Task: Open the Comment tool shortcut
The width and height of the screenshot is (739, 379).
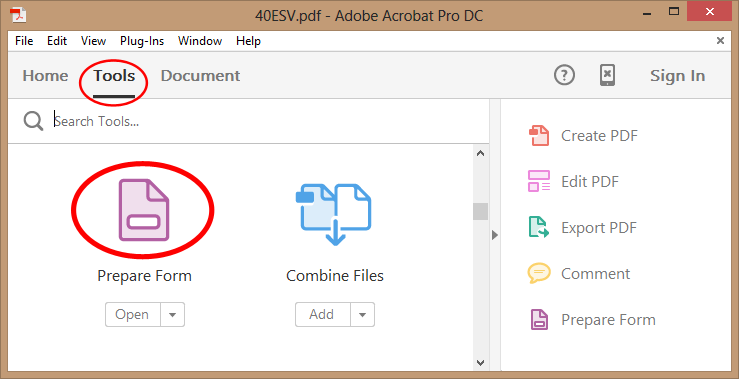Action: 539,273
